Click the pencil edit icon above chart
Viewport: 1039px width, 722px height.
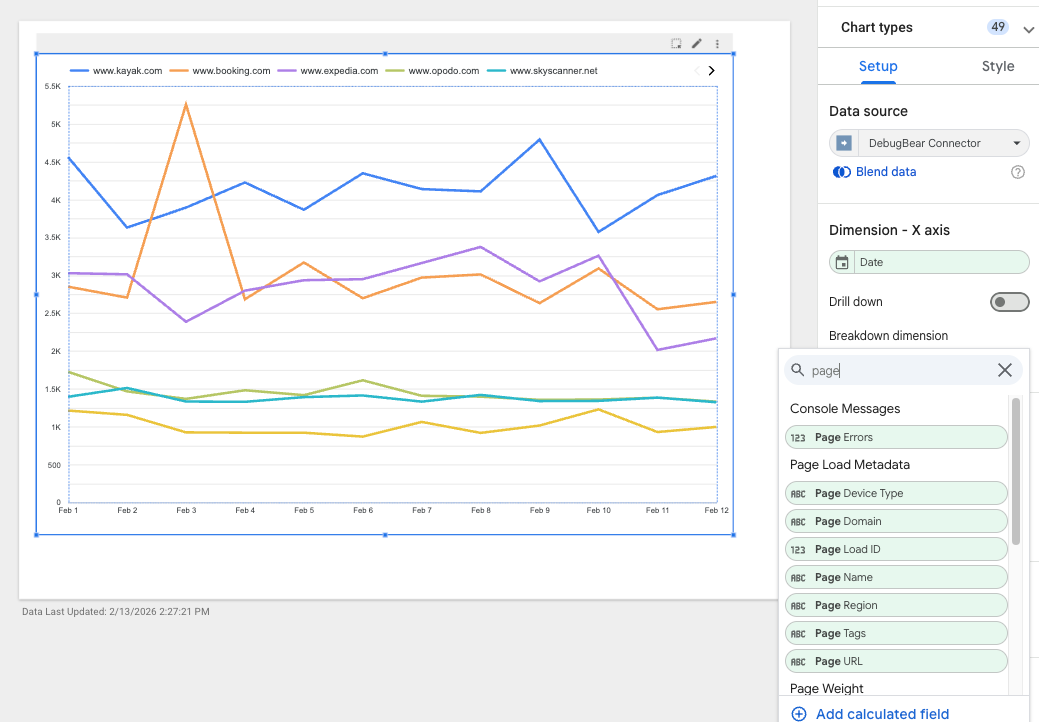point(697,44)
